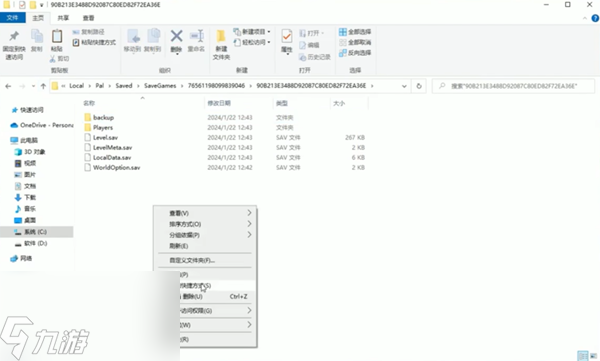Click 粘贴快捷方式 in the ribbon

[94, 42]
